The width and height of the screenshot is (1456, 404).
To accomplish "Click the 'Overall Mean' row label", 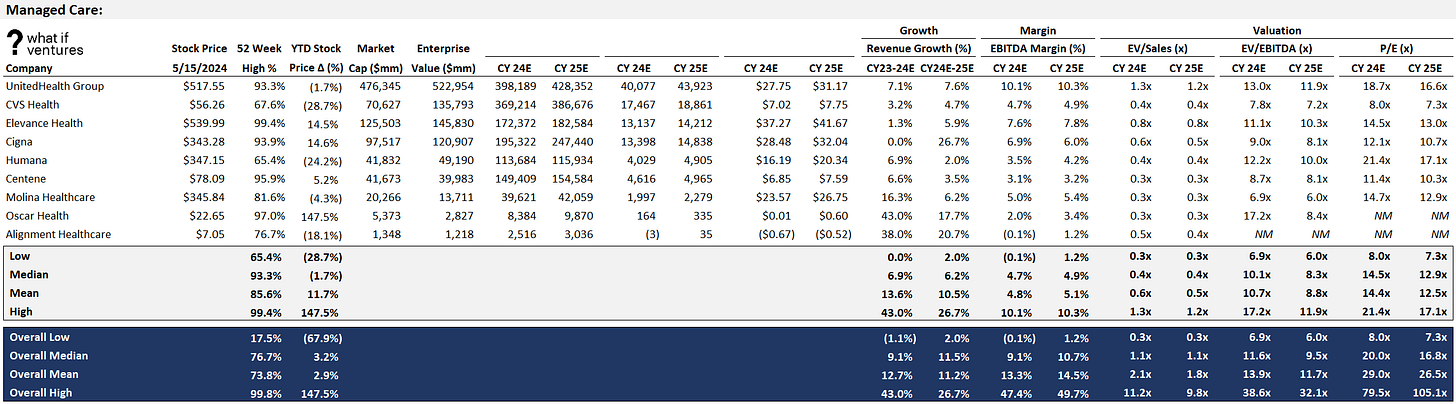I will click(x=43, y=374).
